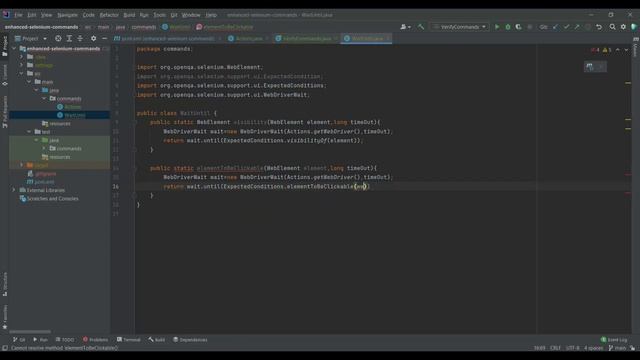The width and height of the screenshot is (640, 360).
Task: Close the WaitUntil.java tab
Action: pyautogui.click(x=388, y=38)
